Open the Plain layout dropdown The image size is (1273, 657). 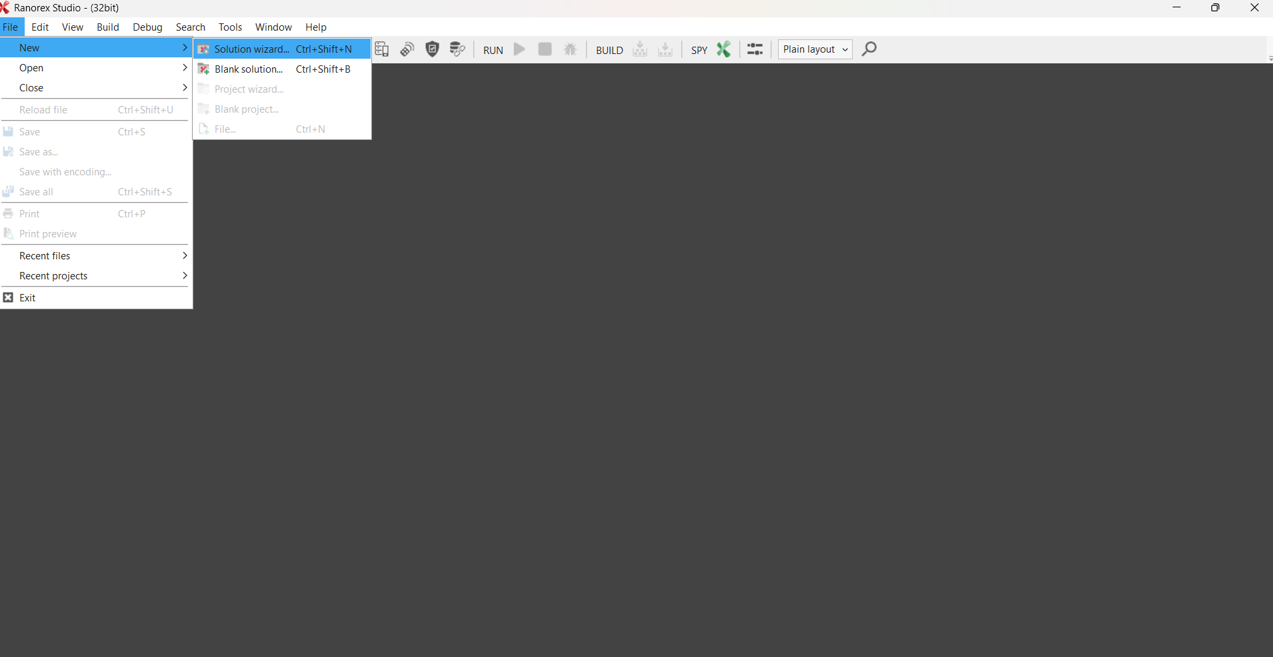coord(815,49)
